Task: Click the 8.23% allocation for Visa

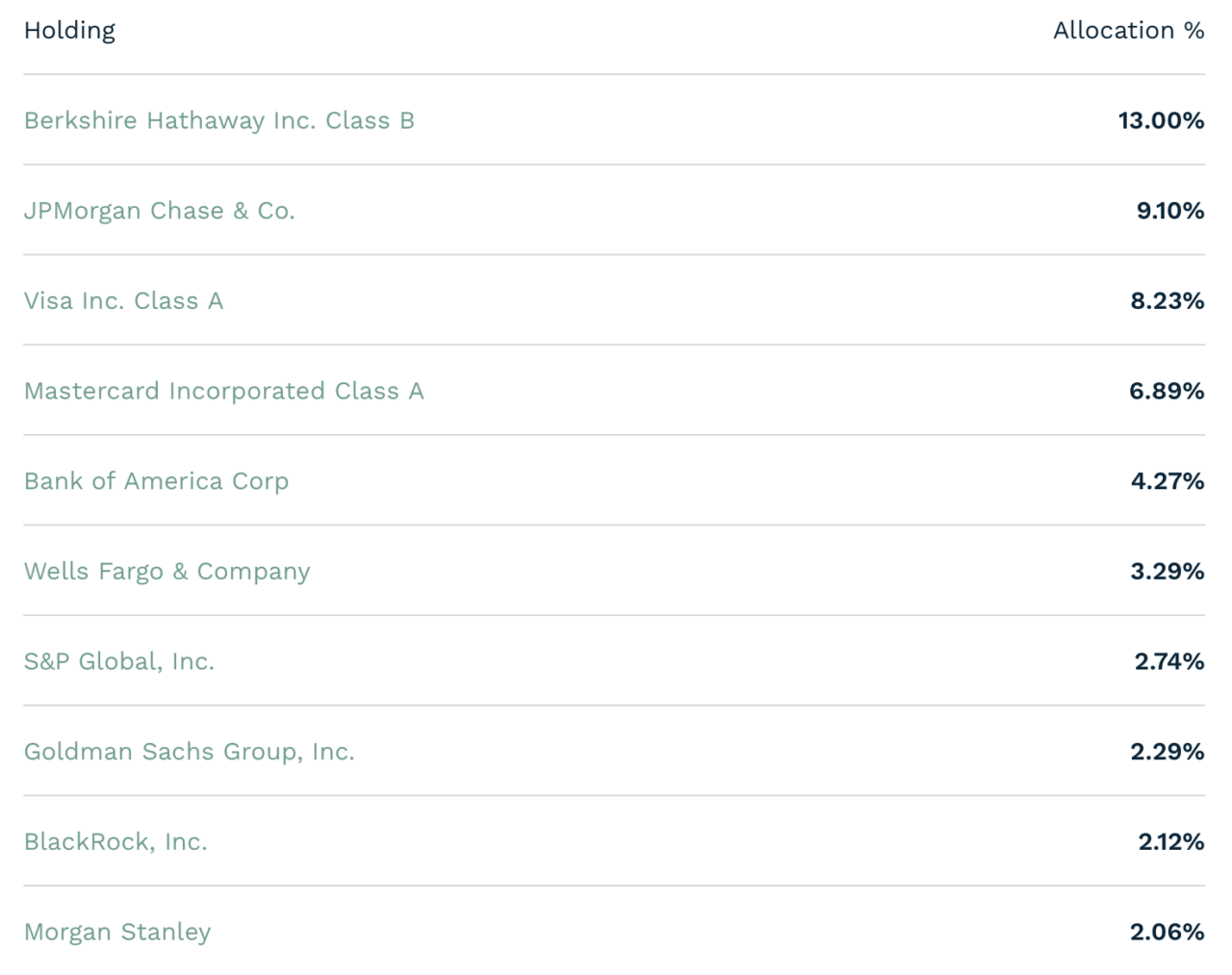Action: click(1168, 301)
